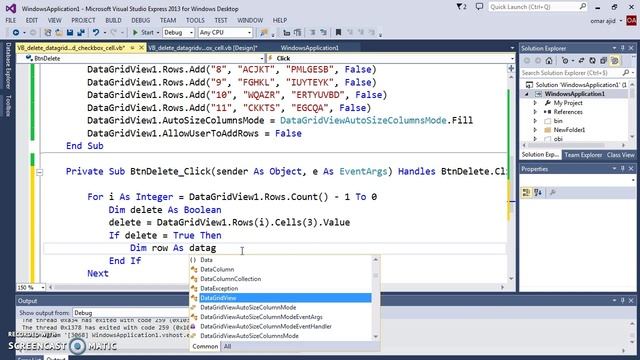Select Data in the IntelliSense list
Viewport: 640px width, 360px height.
coord(206,260)
